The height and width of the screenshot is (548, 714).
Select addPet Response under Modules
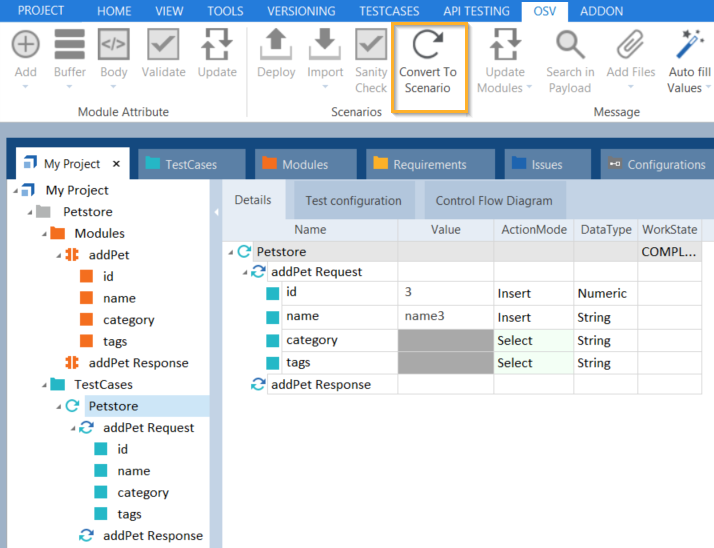pyautogui.click(x=138, y=363)
